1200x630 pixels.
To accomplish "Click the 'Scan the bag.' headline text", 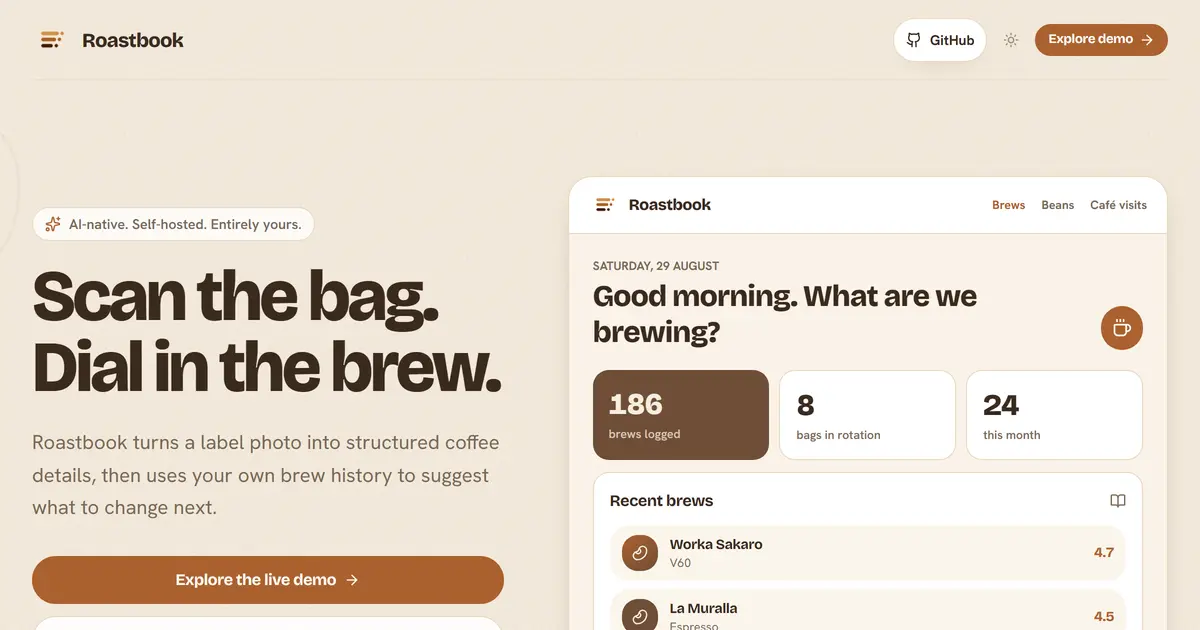I will pyautogui.click(x=236, y=296).
